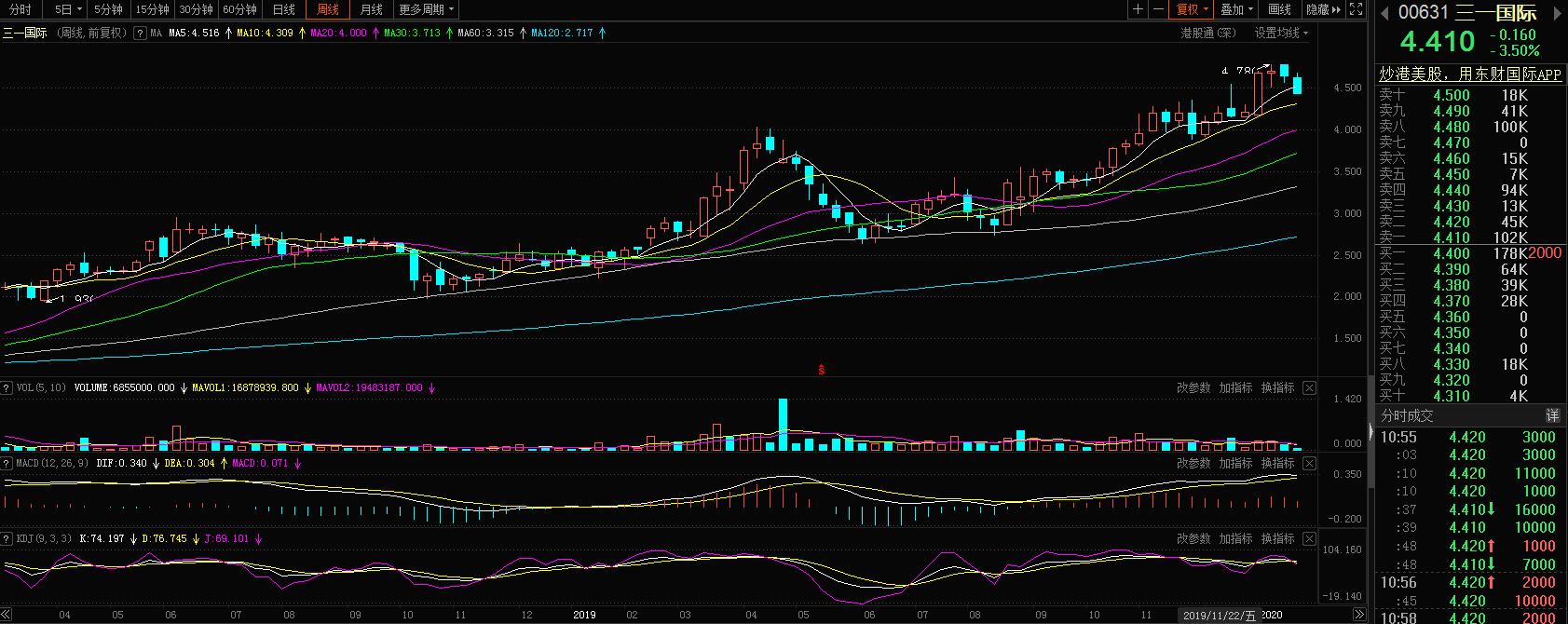The width and height of the screenshot is (1568, 624).
Task: Toggle fullscreen chart view icon
Action: point(1357,9)
